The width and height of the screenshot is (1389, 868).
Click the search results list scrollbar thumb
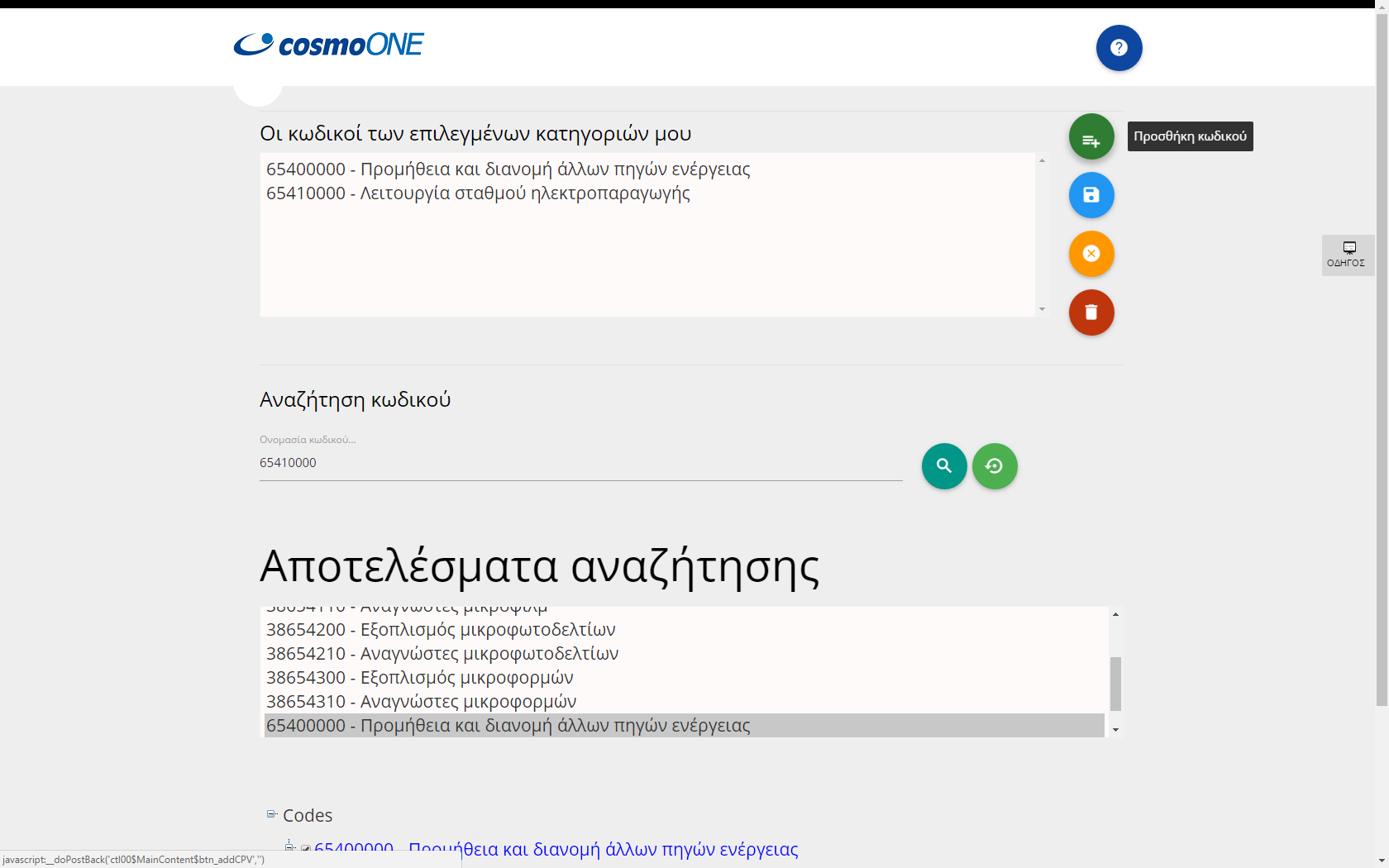1115,684
